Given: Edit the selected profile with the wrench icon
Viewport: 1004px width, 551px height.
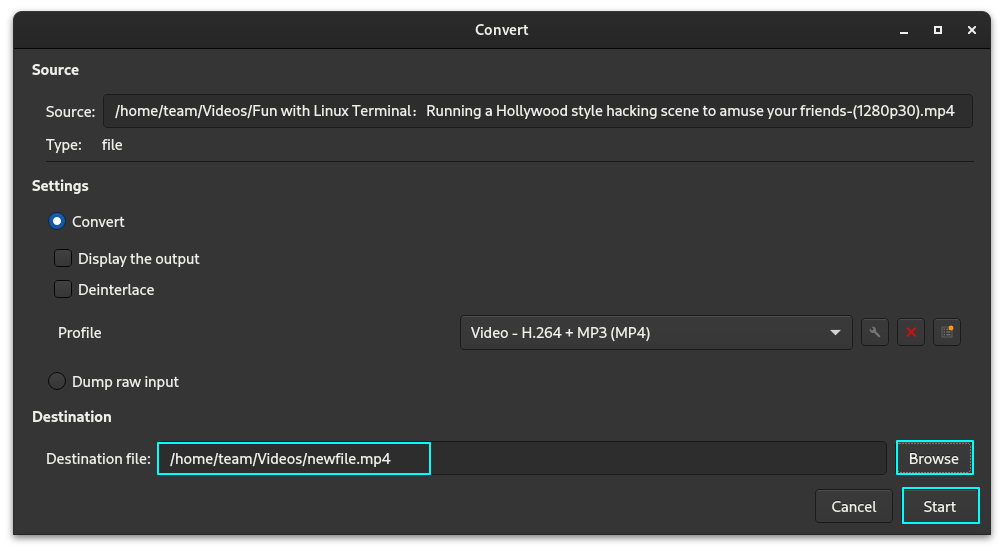Looking at the screenshot, I should click(x=874, y=333).
